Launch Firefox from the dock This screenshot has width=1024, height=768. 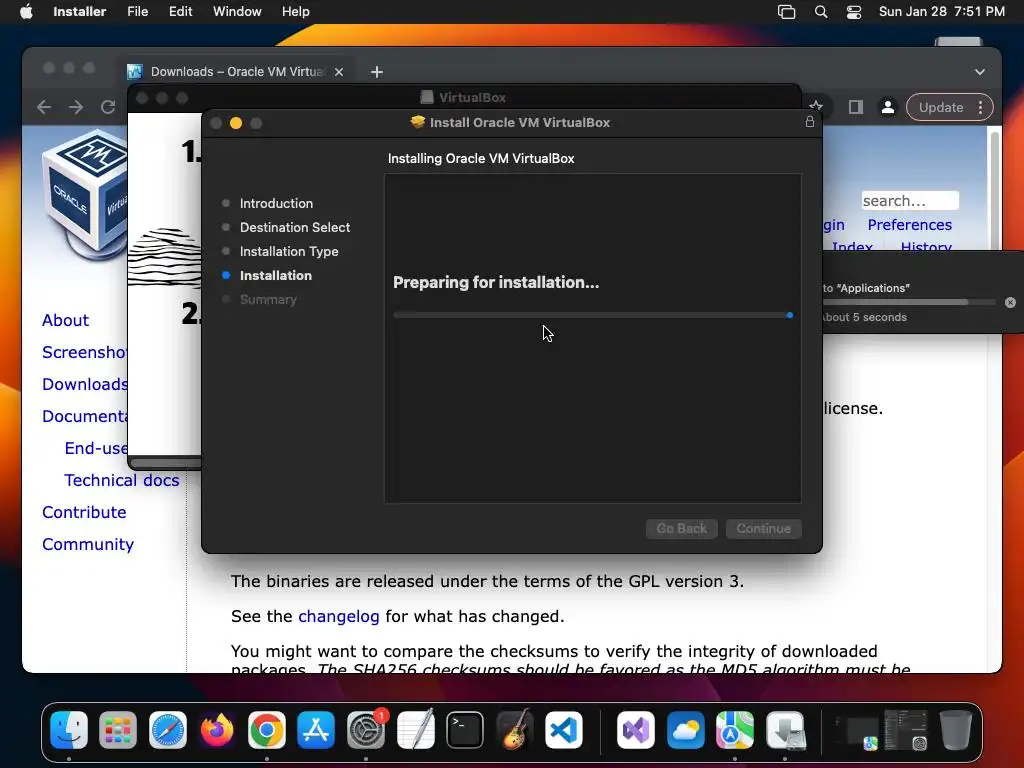(217, 729)
